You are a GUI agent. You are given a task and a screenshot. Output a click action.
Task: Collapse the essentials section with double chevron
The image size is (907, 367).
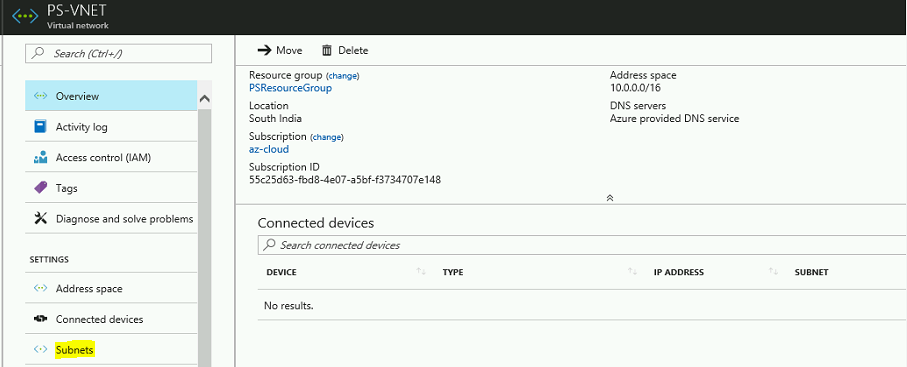tap(610, 197)
